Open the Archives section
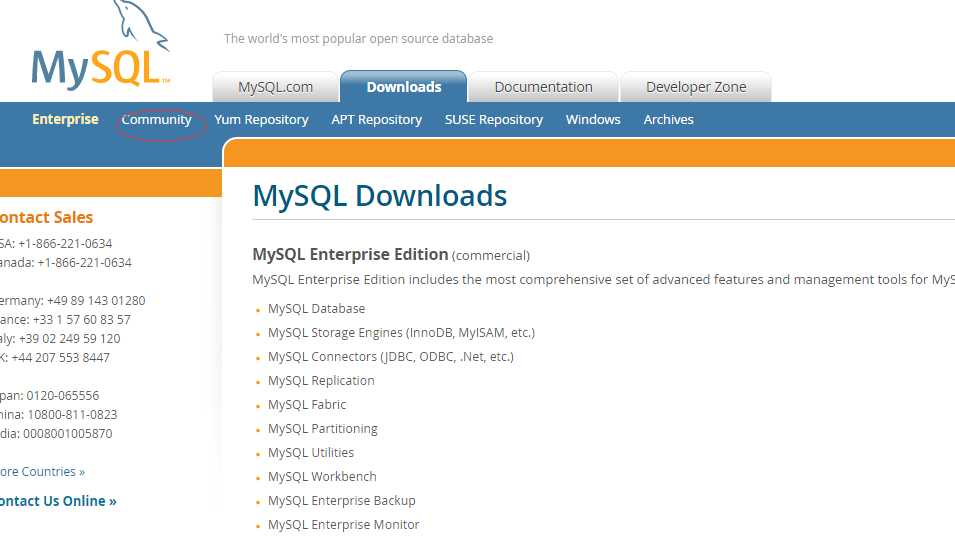 668,120
